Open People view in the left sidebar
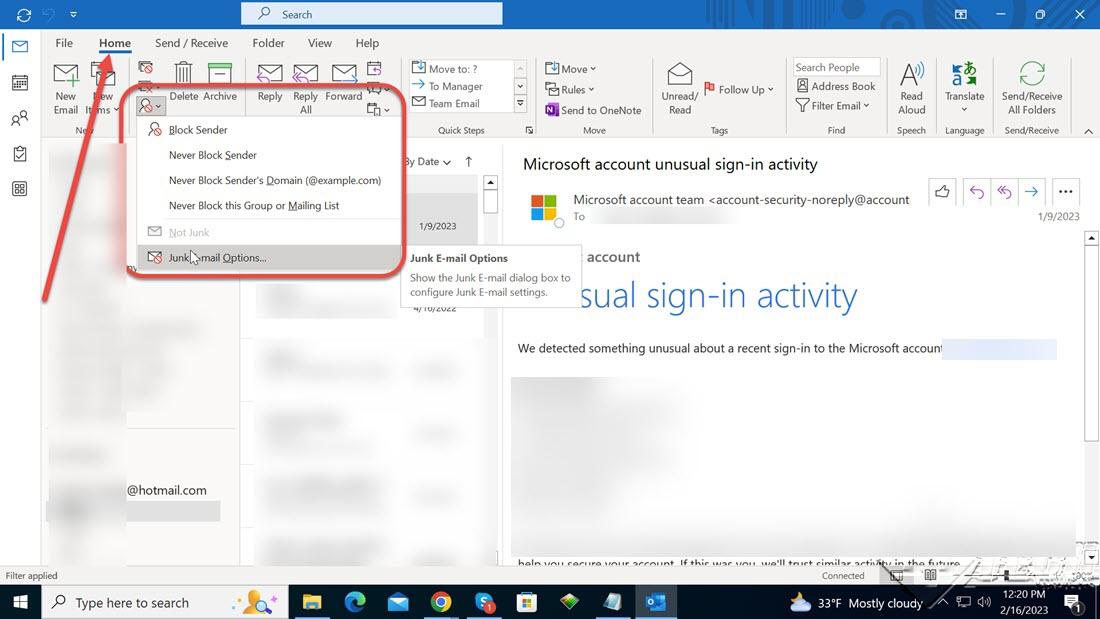 (19, 119)
